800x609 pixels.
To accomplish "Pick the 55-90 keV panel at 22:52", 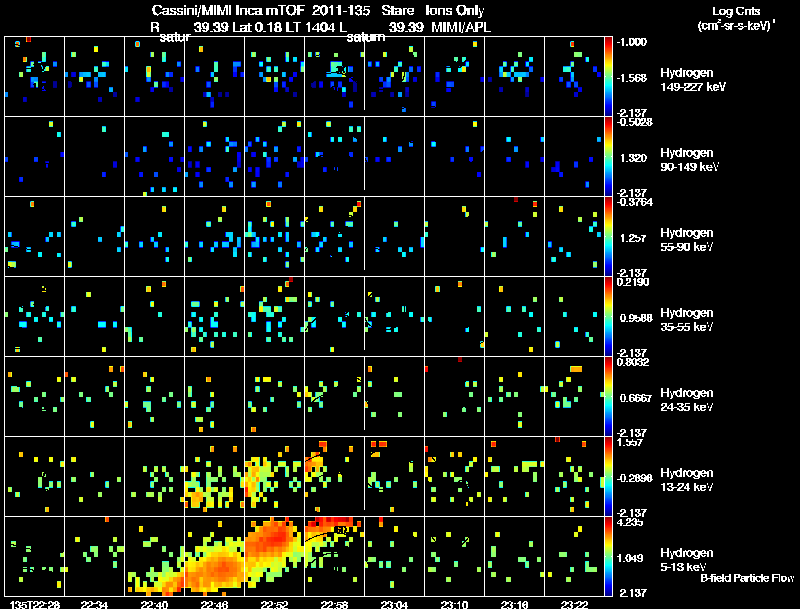I will tap(274, 236).
